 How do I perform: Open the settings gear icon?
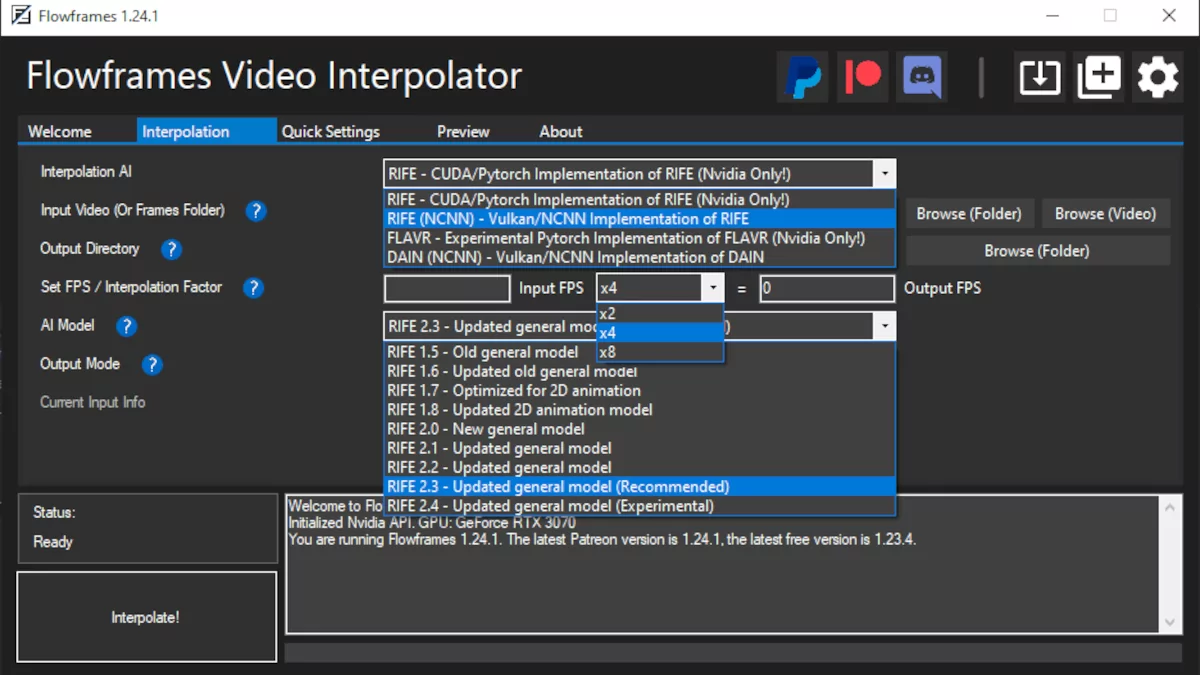1158,77
